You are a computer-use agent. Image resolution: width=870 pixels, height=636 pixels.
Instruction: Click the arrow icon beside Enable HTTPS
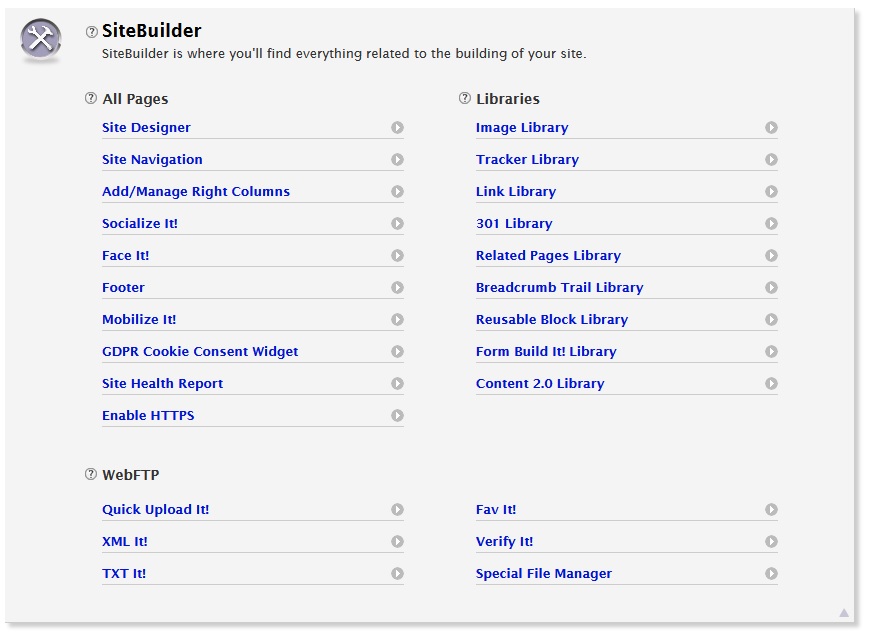tap(397, 416)
